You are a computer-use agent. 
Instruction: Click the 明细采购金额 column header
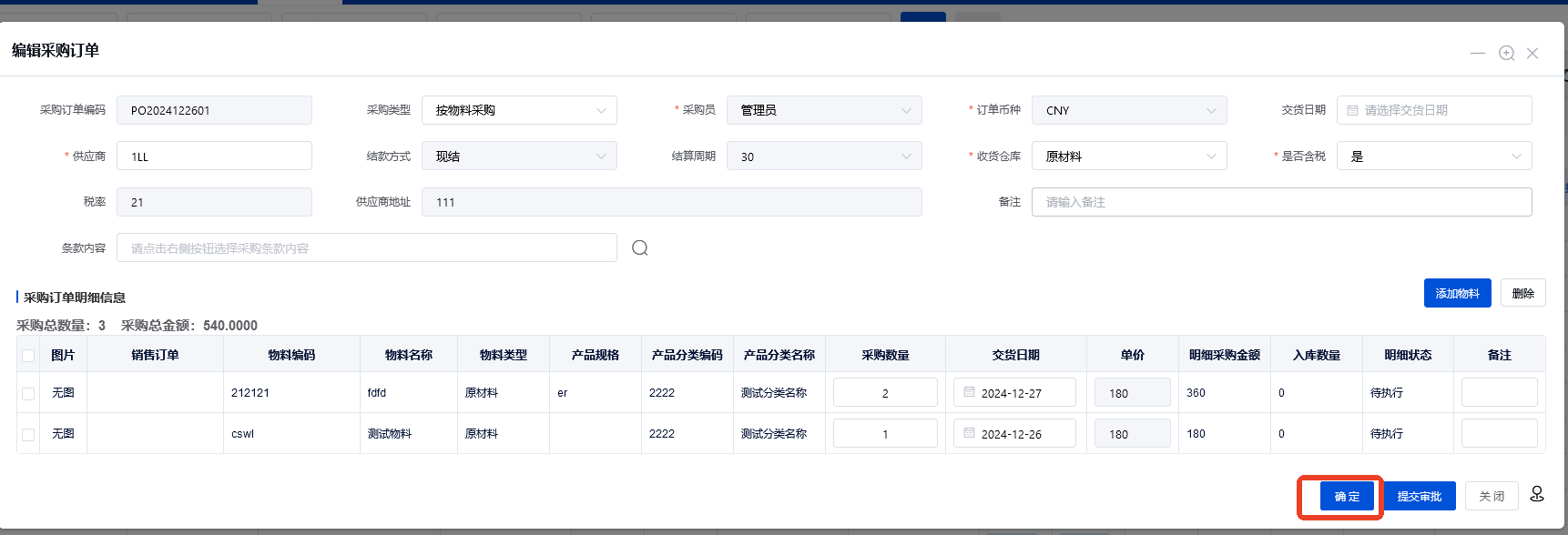point(1224,355)
